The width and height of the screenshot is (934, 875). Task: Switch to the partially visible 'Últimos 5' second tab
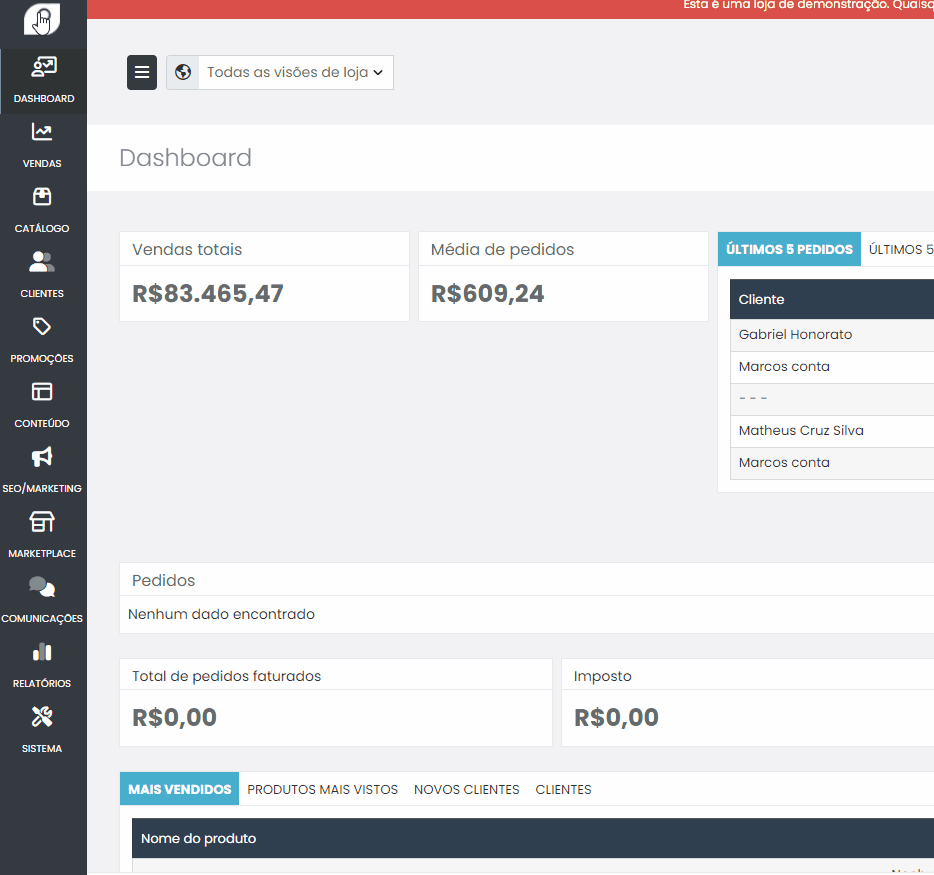pos(901,249)
